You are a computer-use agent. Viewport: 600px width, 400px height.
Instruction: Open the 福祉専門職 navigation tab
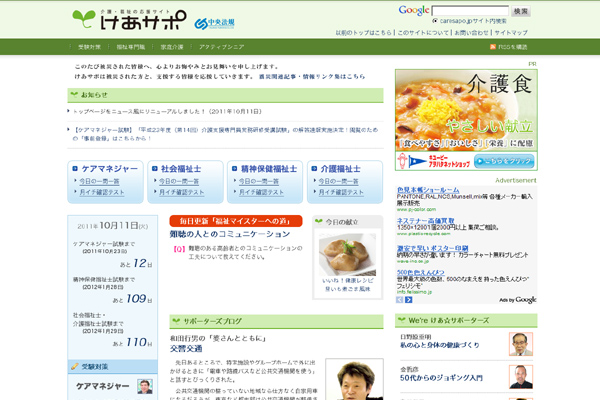click(130, 47)
